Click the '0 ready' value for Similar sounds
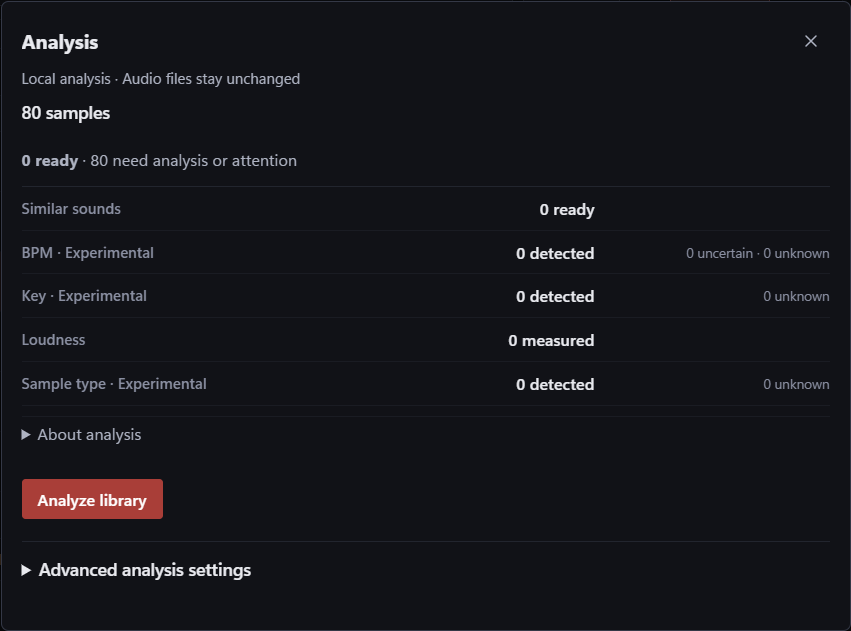Screen dimensions: 851x631 pyautogui.click(x=567, y=210)
